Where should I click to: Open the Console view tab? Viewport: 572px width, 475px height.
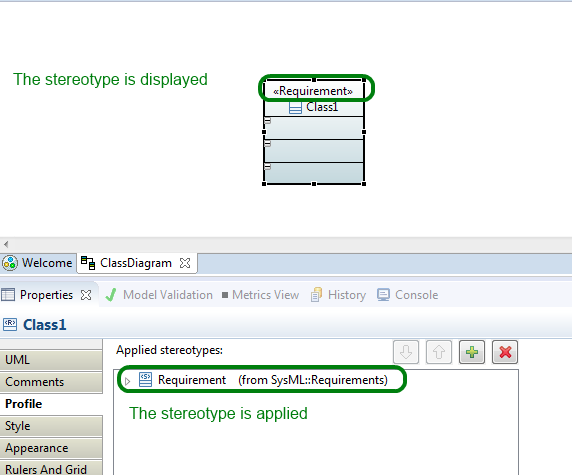pos(407,295)
